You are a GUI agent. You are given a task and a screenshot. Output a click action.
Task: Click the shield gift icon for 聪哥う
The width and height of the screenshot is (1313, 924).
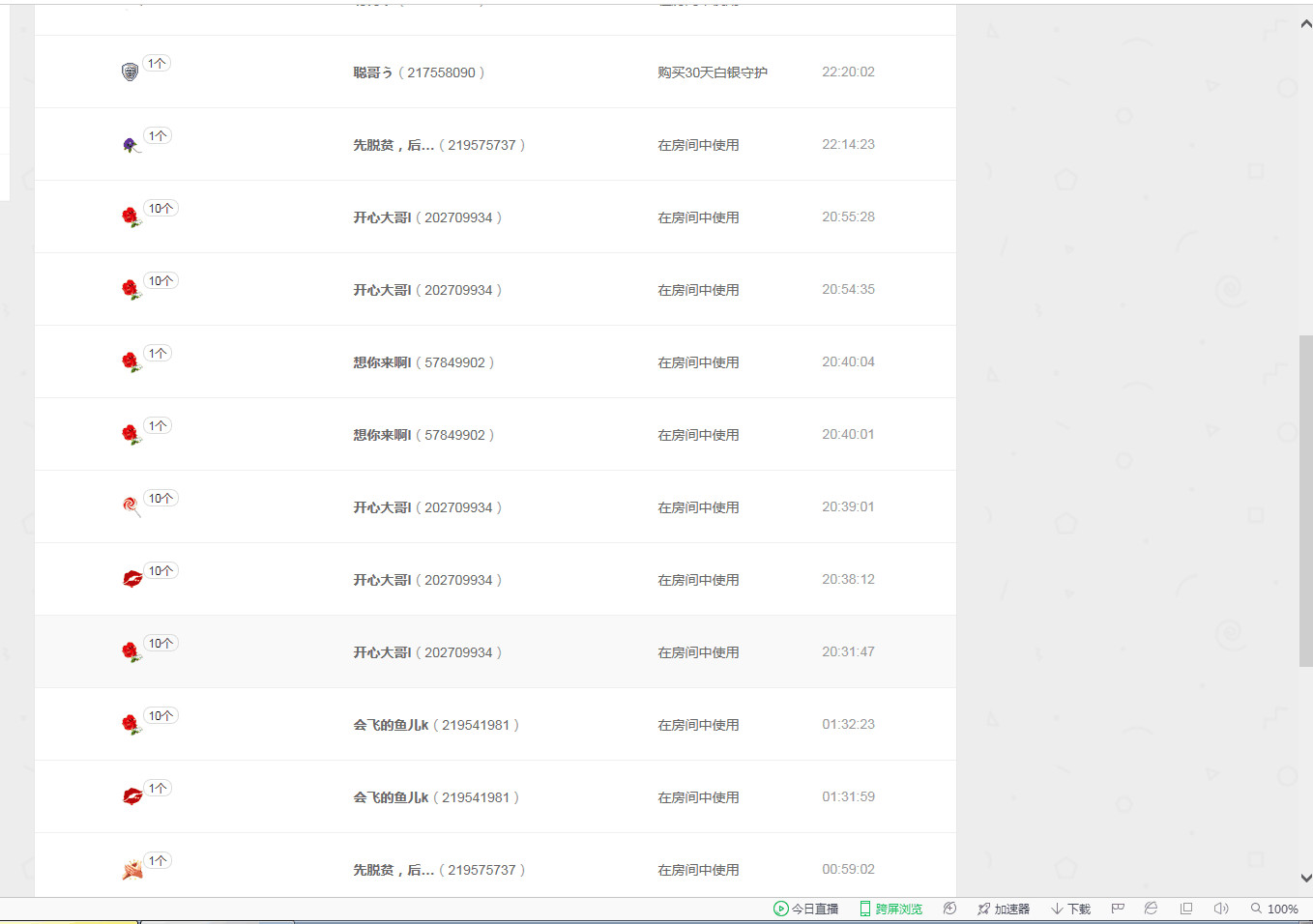(x=130, y=72)
